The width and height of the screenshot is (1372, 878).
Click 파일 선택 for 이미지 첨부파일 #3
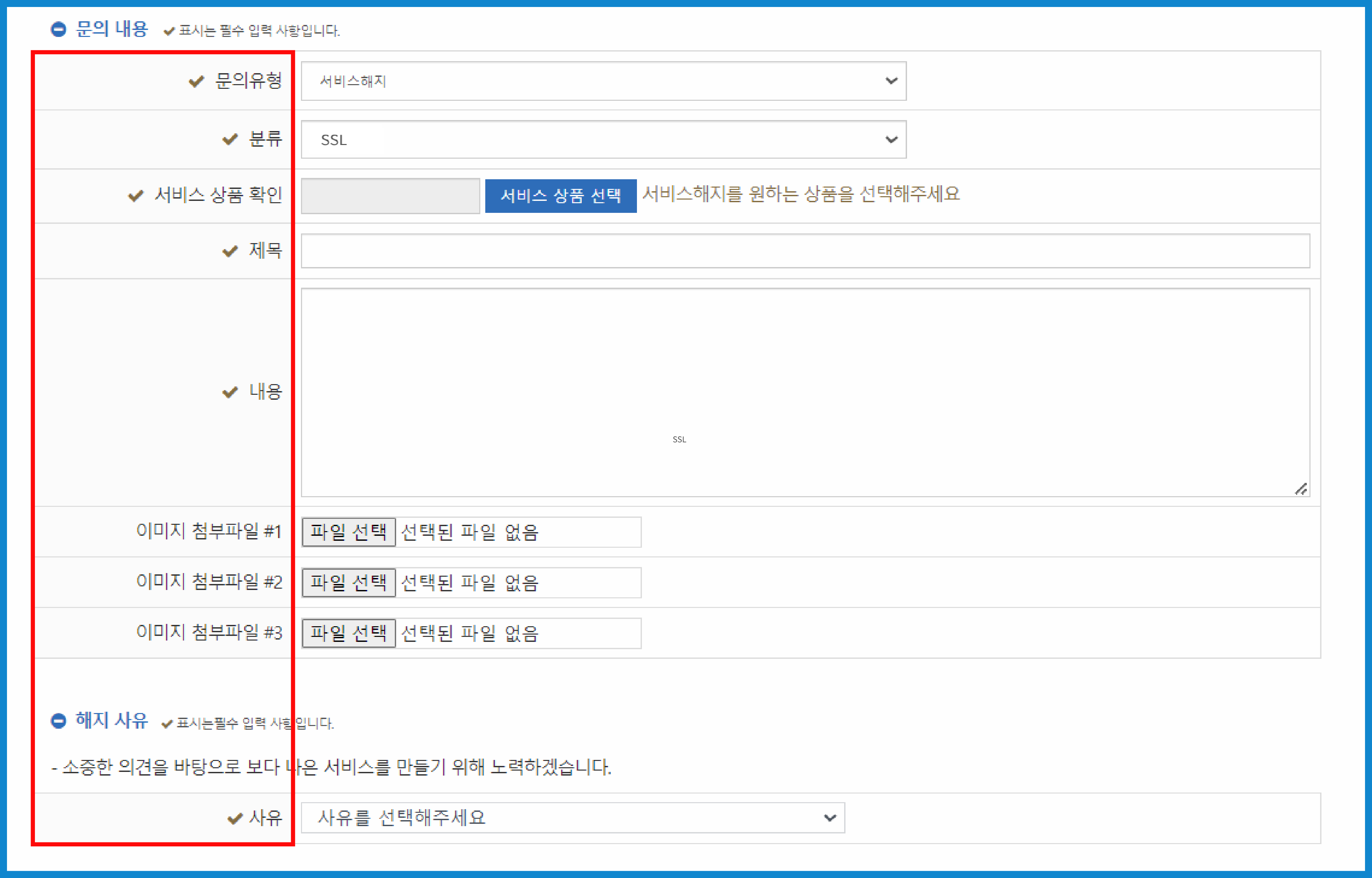[x=348, y=632]
